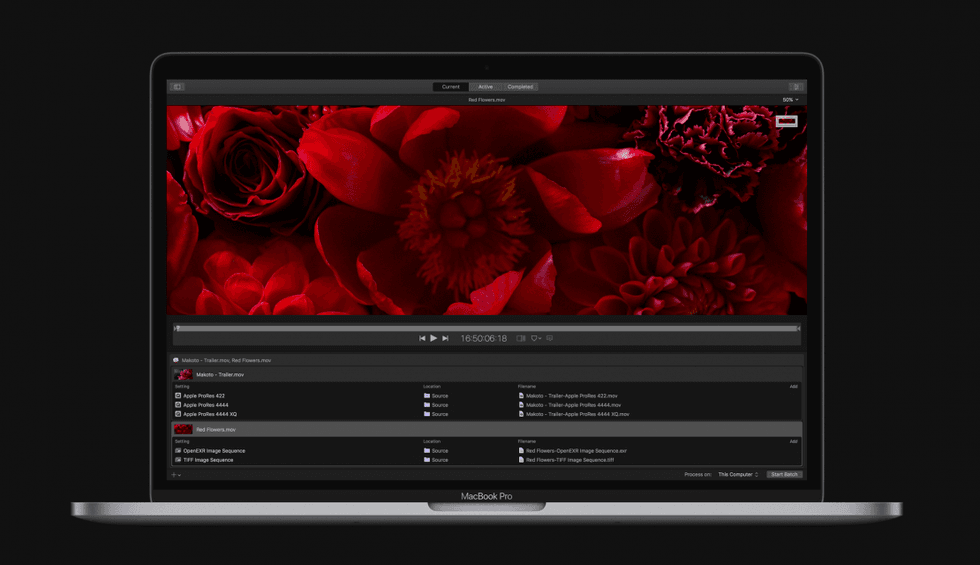Click file icon of Makoto - Trailer-Apple ProRes 4444 XQ.mov
Image resolution: width=980 pixels, height=565 pixels.
pyautogui.click(x=521, y=414)
